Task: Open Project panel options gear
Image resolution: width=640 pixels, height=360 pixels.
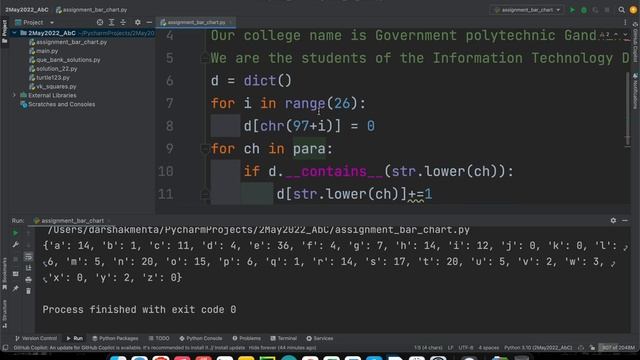Action: (x=138, y=22)
